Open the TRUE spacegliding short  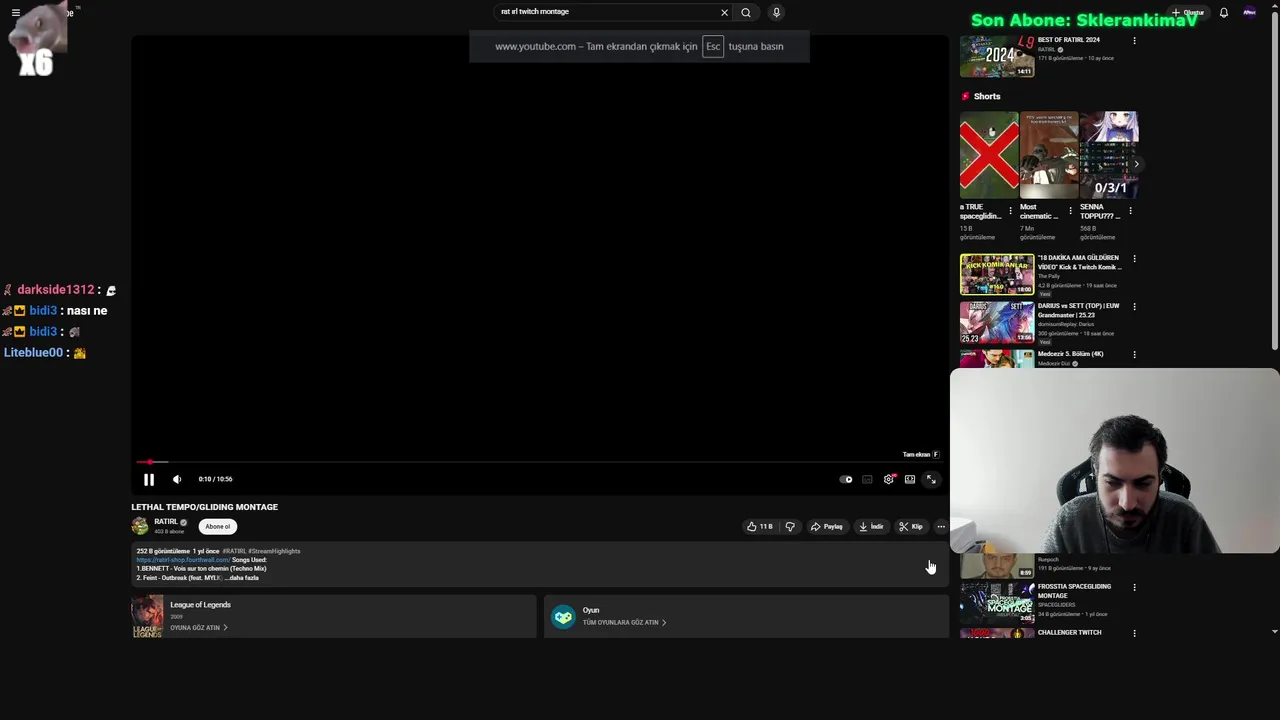click(x=989, y=155)
